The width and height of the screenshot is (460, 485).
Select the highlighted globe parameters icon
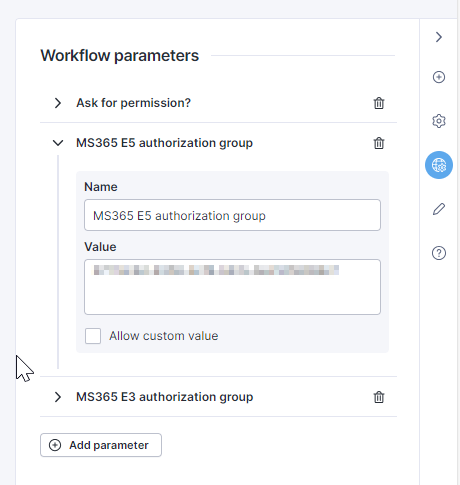[439, 165]
